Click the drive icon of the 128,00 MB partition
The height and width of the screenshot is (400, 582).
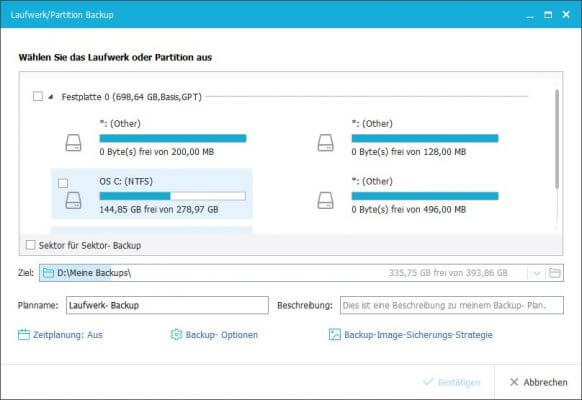[326, 143]
